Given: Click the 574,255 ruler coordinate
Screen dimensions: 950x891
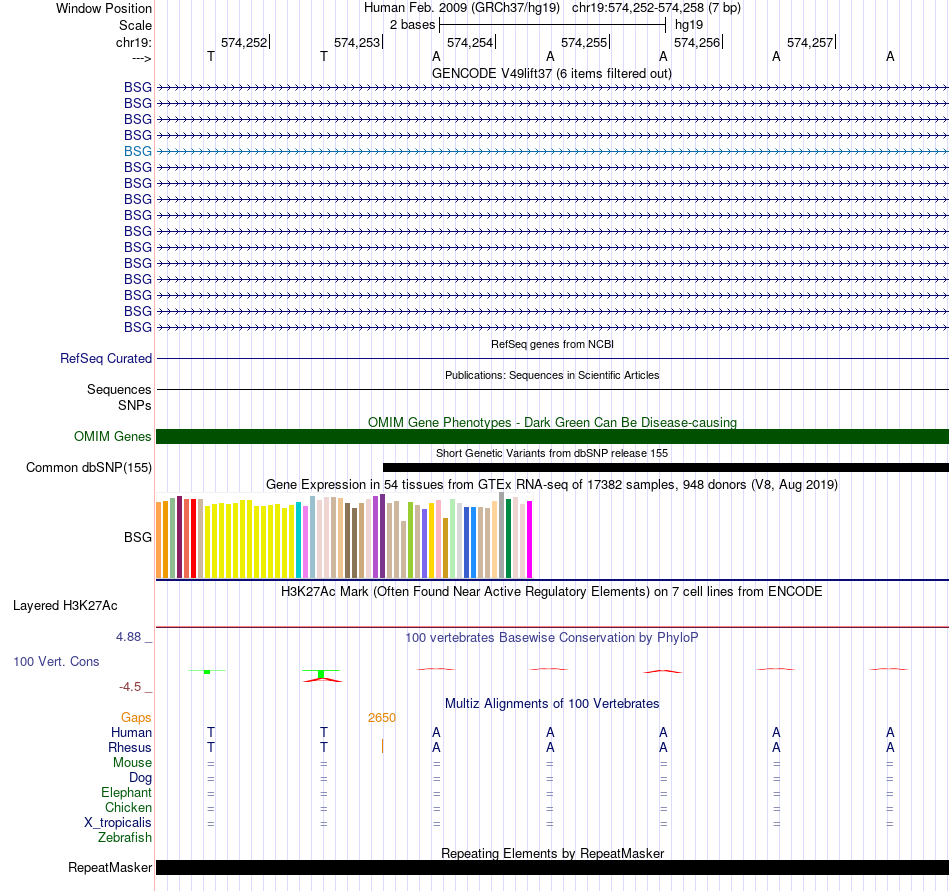Looking at the screenshot, I should coord(583,42).
